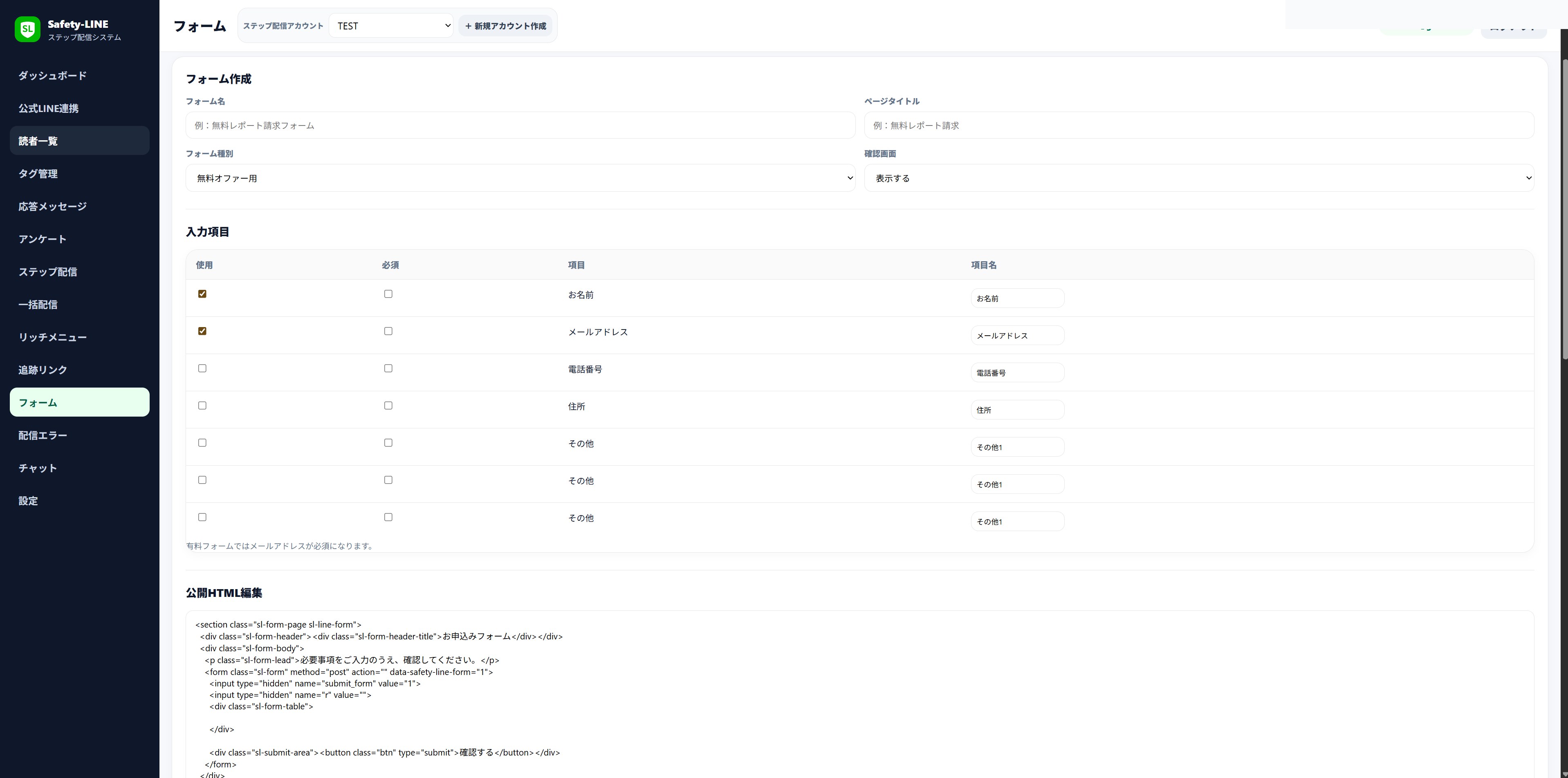Click inside the 公開HTML編集 code textarea
Screen dimensions: 1568x778
859,694
